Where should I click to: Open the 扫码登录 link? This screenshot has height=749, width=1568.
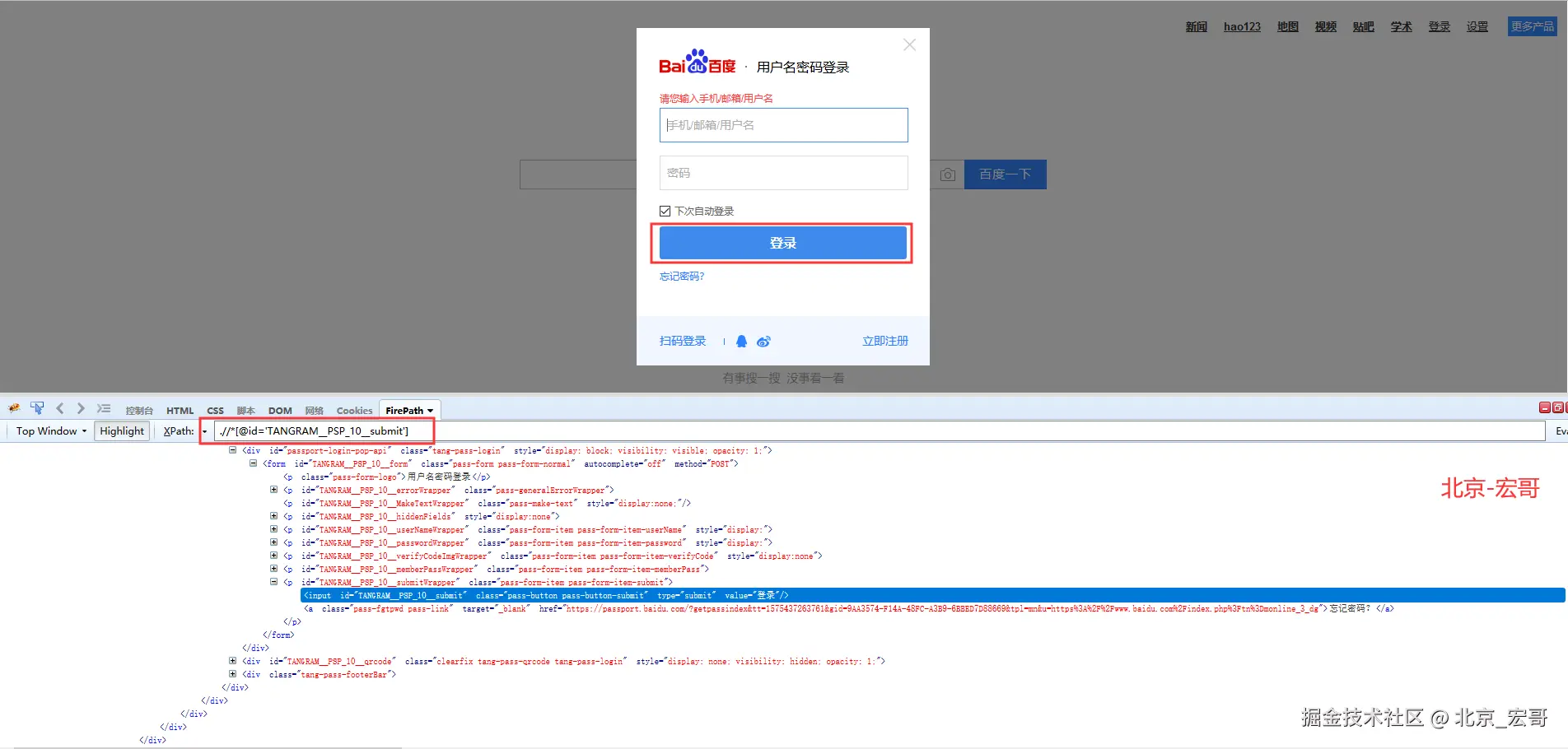pos(683,342)
